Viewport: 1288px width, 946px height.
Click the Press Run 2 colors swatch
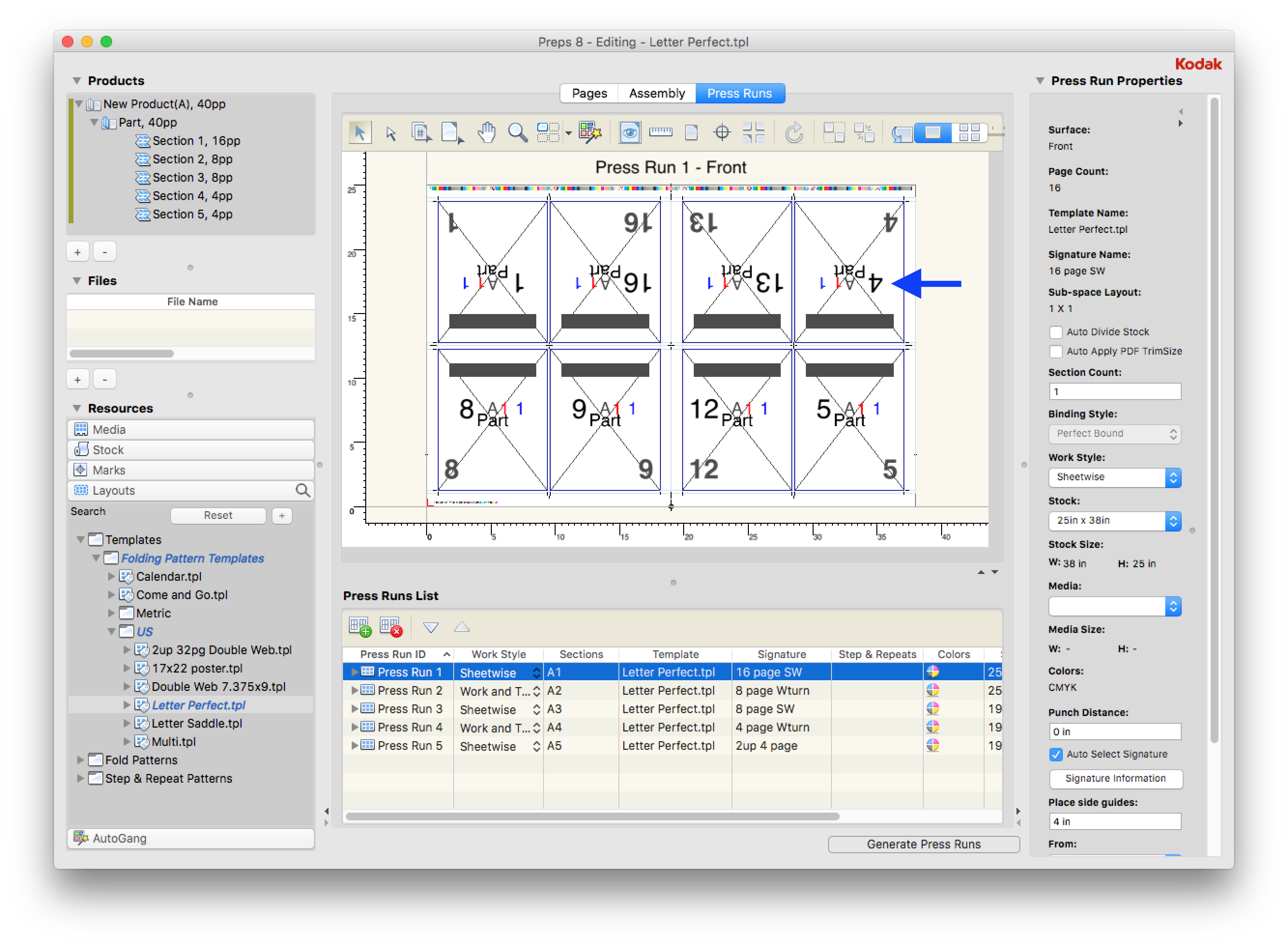pos(932,690)
